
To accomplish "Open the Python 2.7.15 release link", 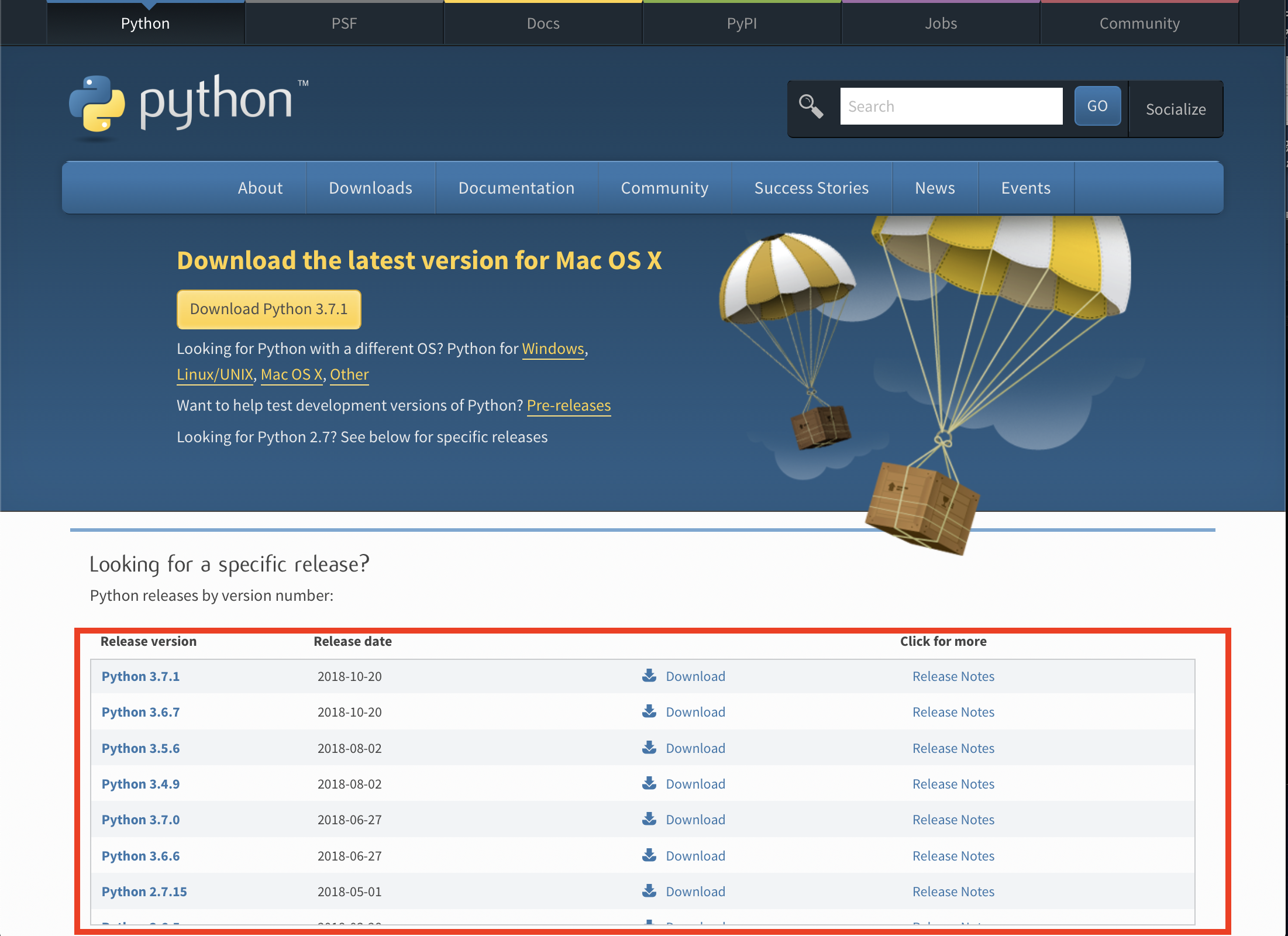I will click(144, 892).
